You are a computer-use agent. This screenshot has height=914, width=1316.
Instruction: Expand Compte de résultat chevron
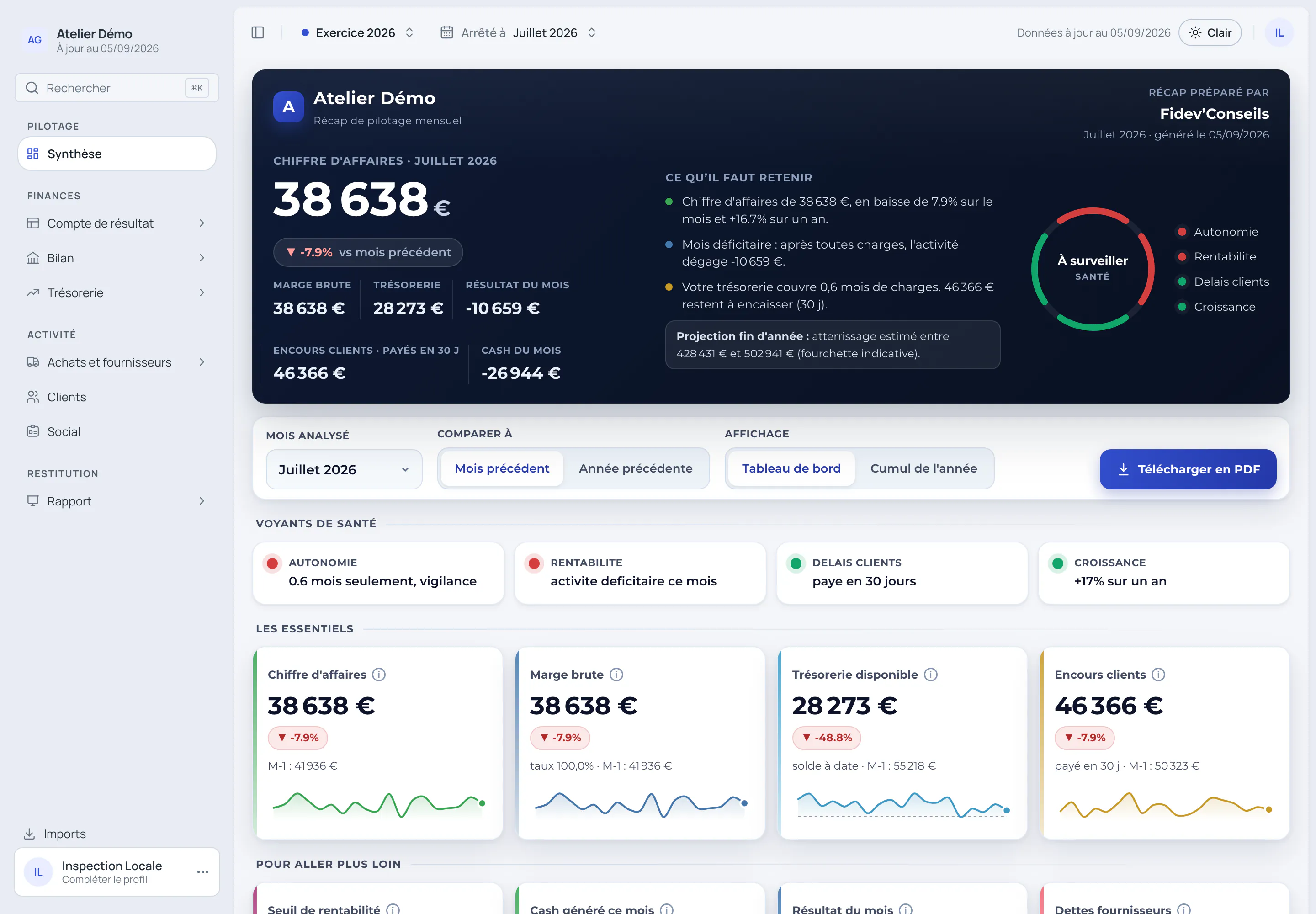(x=202, y=223)
